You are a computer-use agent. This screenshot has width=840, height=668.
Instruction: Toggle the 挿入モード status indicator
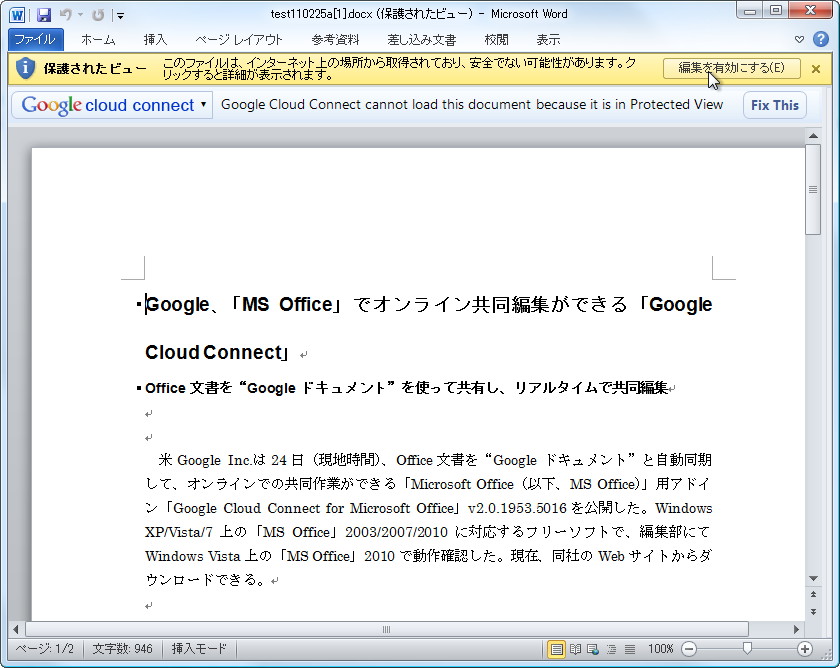pos(199,649)
